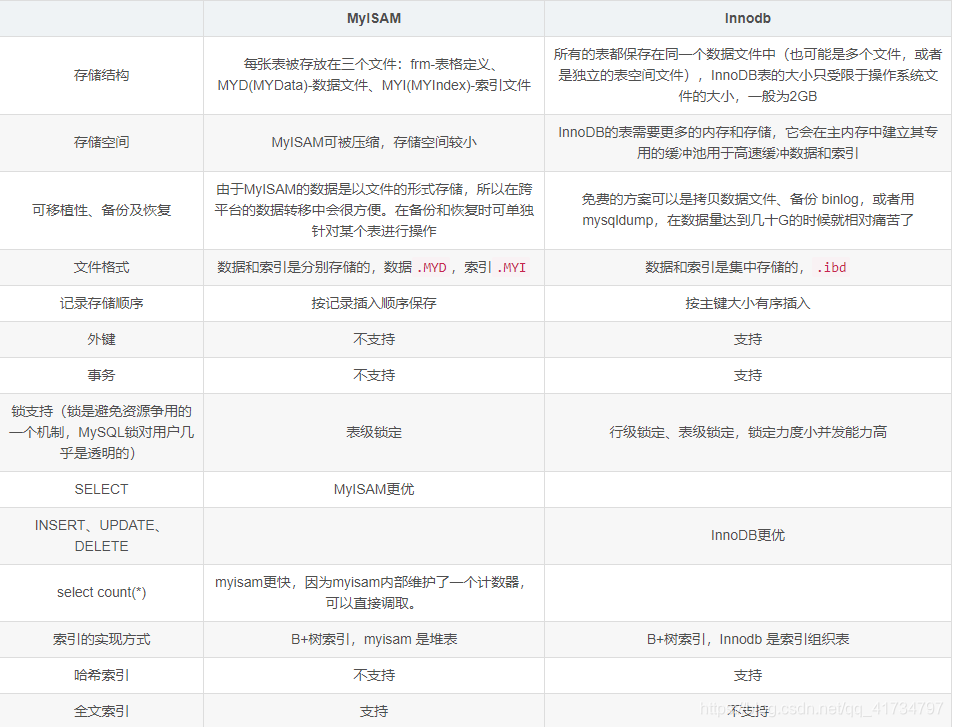The image size is (953, 727).
Task: Select MyISAM 可移植性 cross-platform description cell
Action: pyautogui.click(x=374, y=210)
